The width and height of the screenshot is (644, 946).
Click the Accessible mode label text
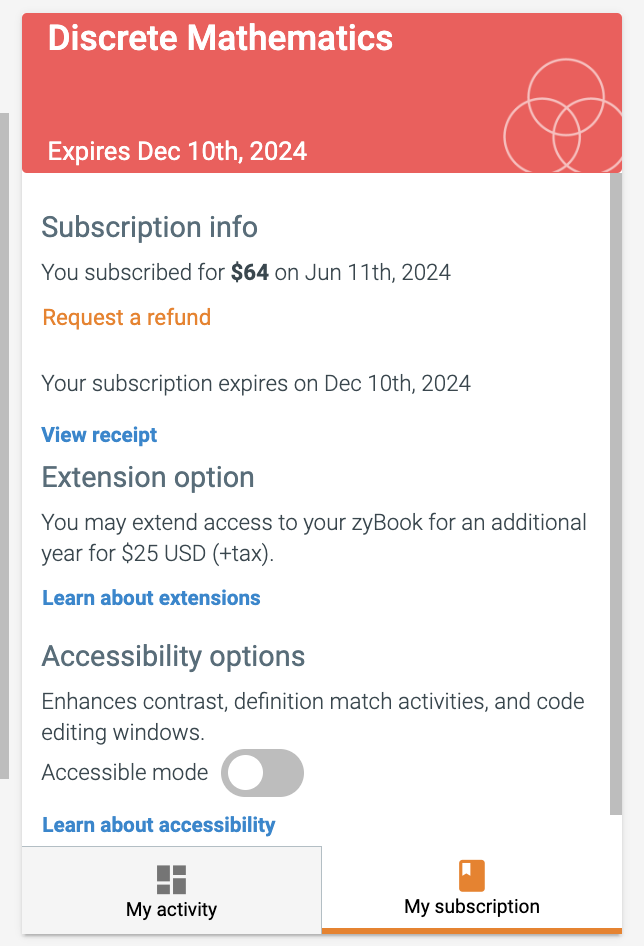(125, 772)
